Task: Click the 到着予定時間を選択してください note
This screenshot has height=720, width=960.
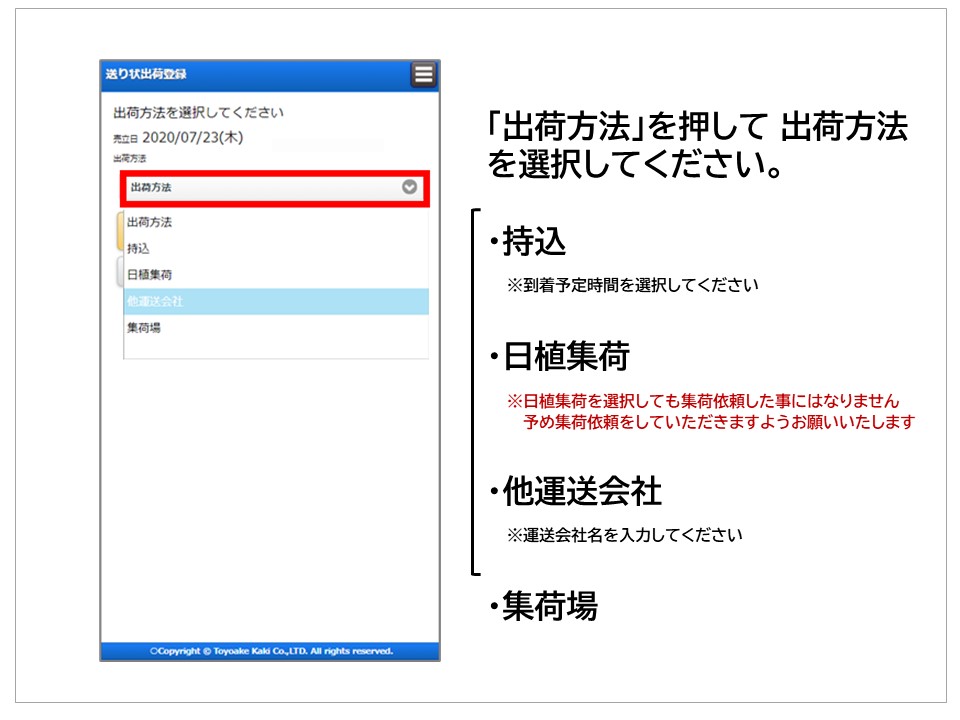Action: [x=632, y=285]
